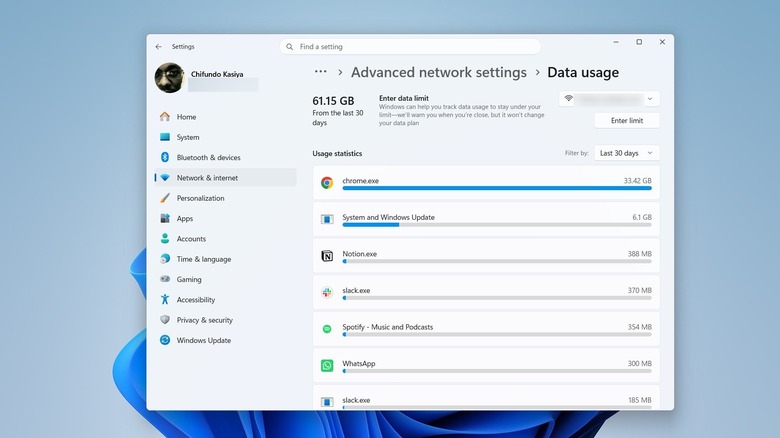The width and height of the screenshot is (780, 438).
Task: Open Windows Update settings
Action: click(225, 340)
